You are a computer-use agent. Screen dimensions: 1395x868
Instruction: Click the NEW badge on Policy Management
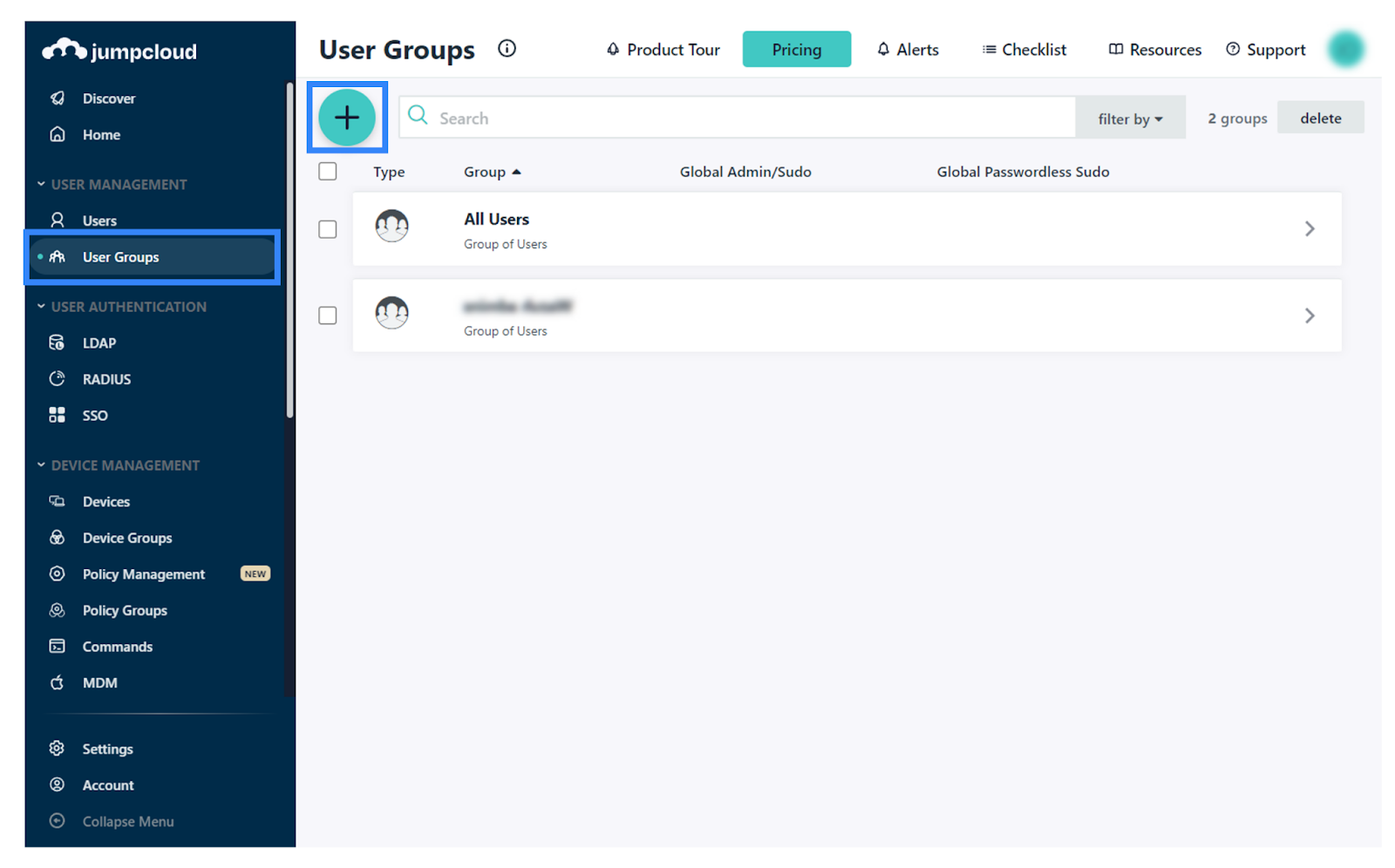255,573
